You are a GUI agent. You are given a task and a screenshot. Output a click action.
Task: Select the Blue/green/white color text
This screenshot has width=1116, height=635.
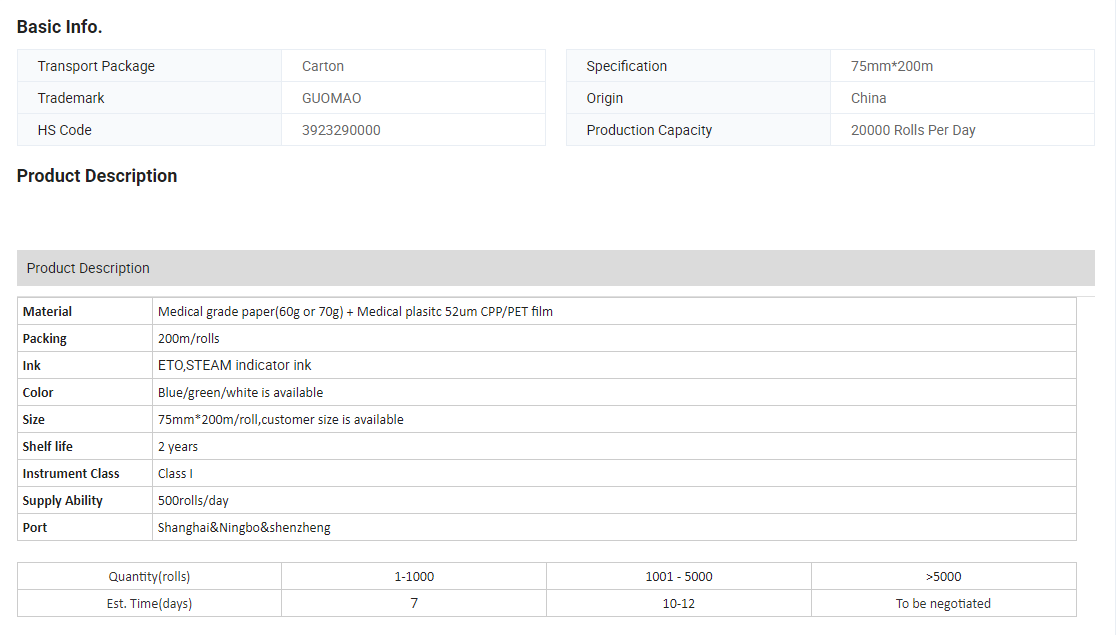[240, 393]
